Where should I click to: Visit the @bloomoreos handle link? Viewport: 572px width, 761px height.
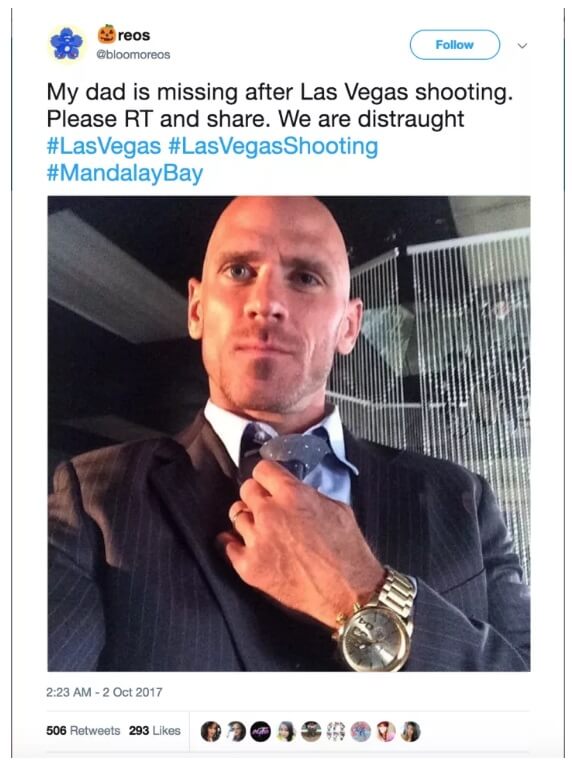133,55
